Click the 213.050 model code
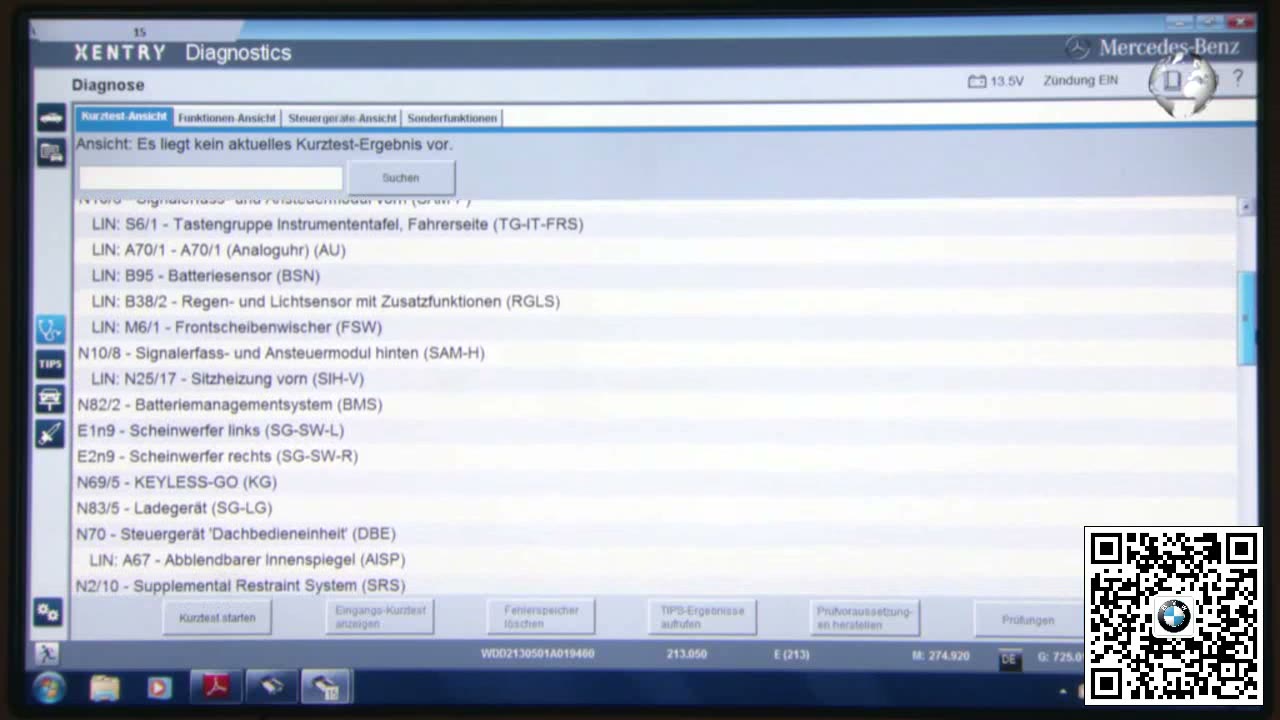Screen dimensions: 1280x720 tap(687, 654)
